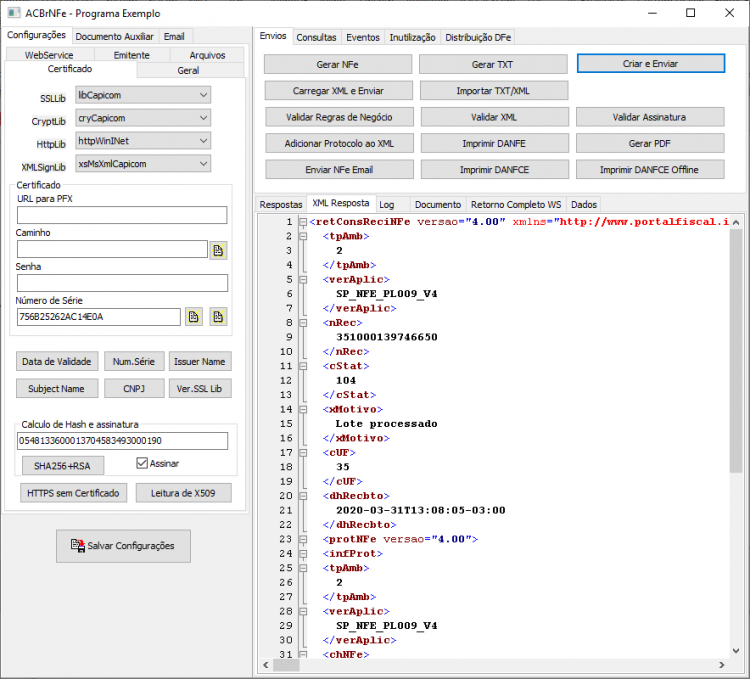The image size is (750, 679).
Task: Click the first icon beside Número de Série
Action: (194, 317)
